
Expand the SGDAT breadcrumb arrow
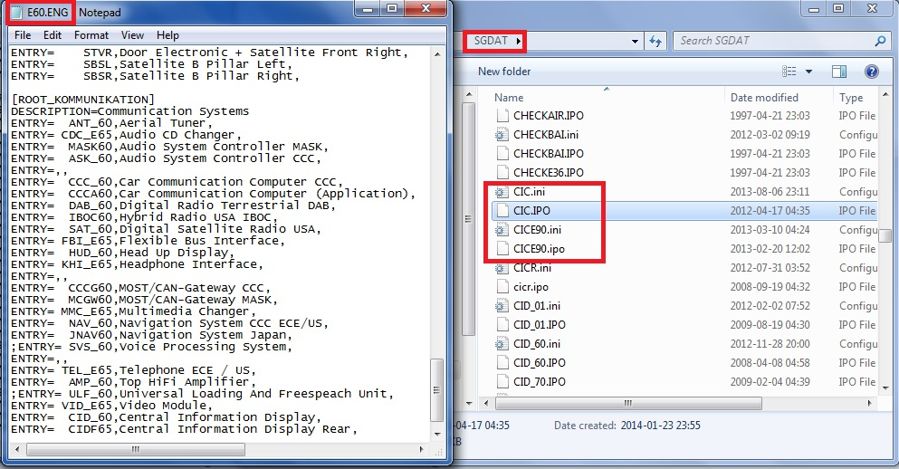point(520,41)
